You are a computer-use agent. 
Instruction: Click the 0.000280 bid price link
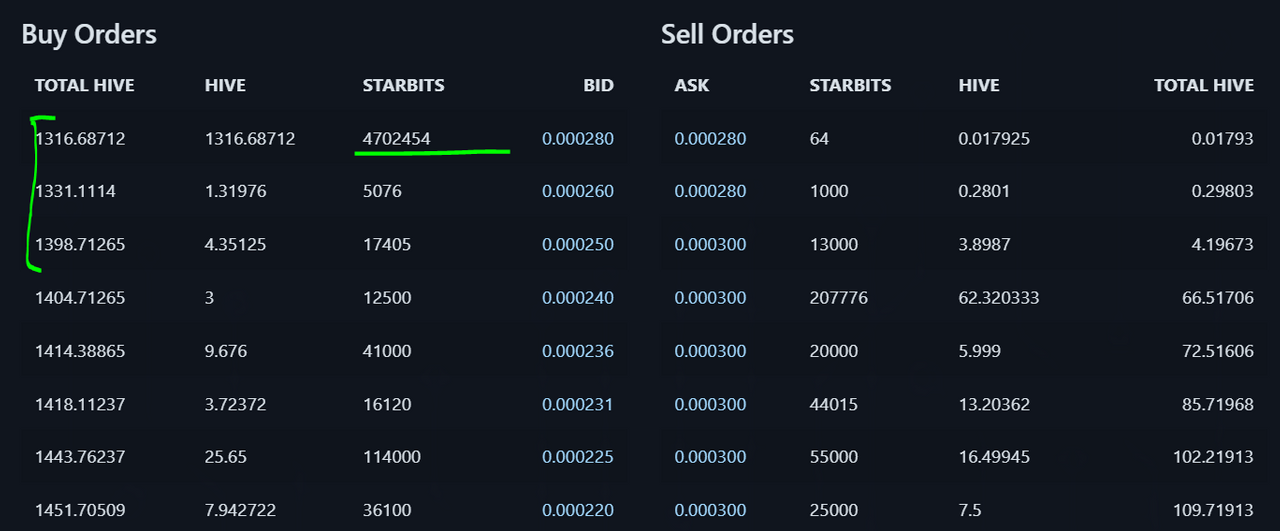578,139
